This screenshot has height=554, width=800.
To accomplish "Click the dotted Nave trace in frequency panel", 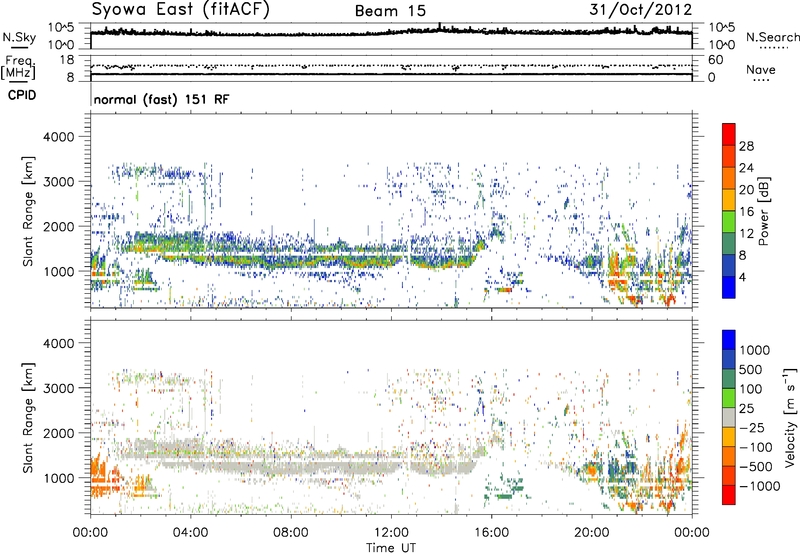I will pos(391,66).
